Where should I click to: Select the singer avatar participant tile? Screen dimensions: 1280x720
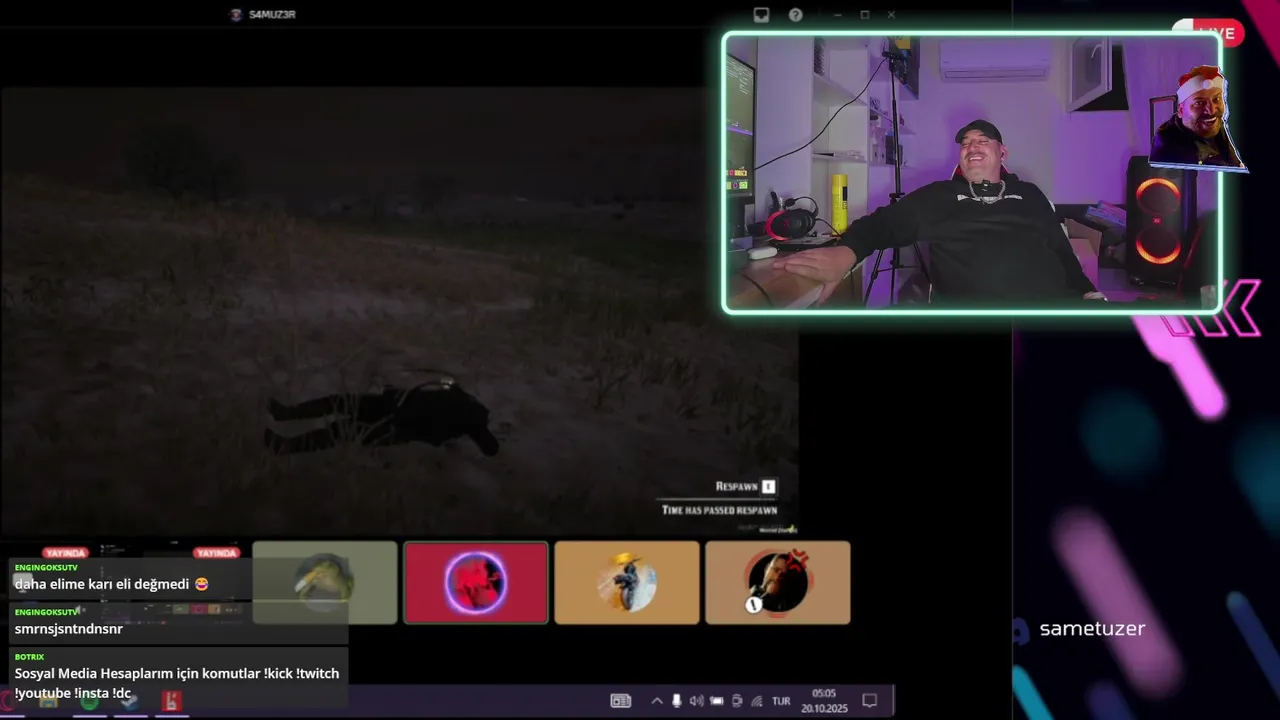pyautogui.click(x=778, y=582)
